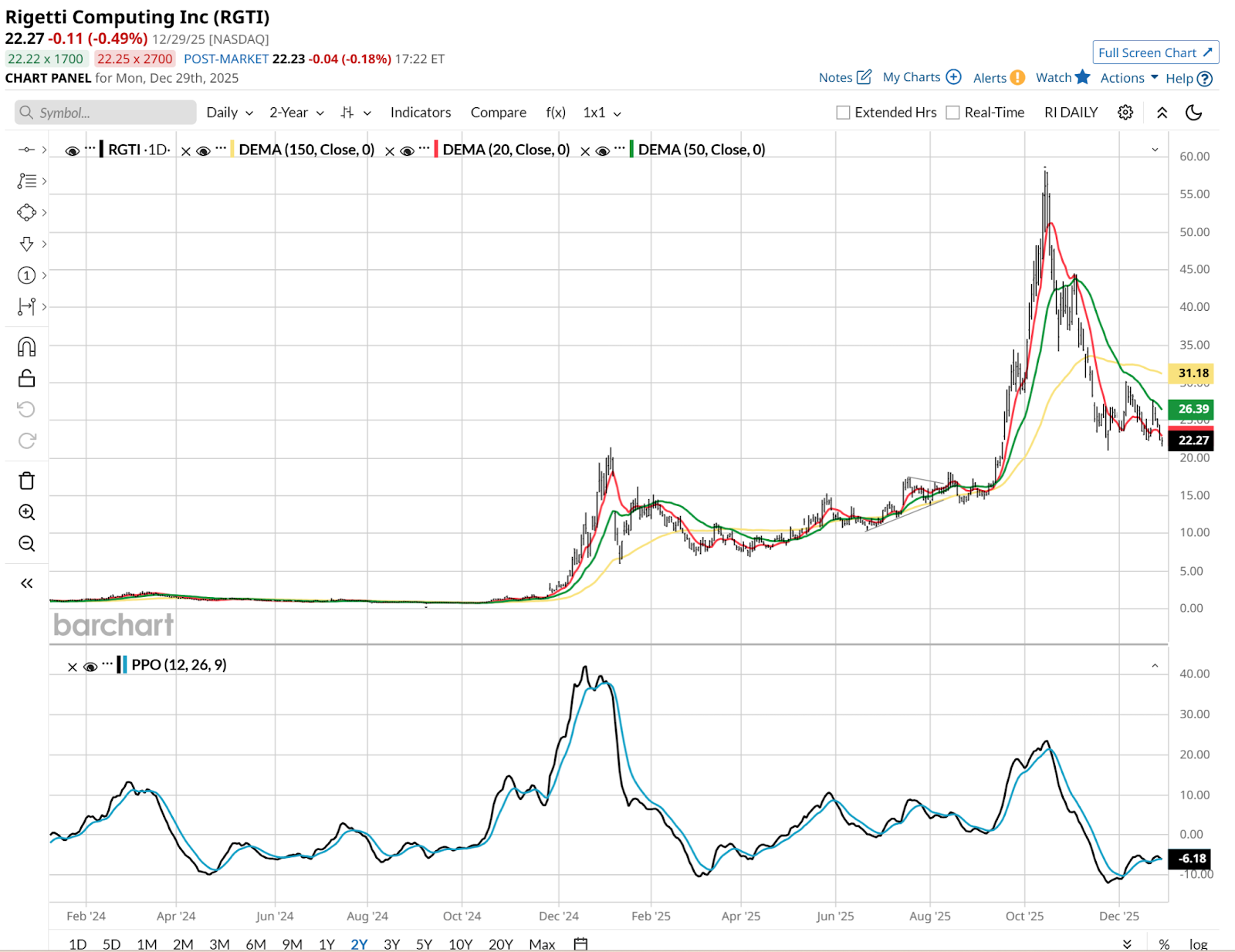Open the Help link
This screenshot has height=952, width=1235.
[x=1189, y=79]
